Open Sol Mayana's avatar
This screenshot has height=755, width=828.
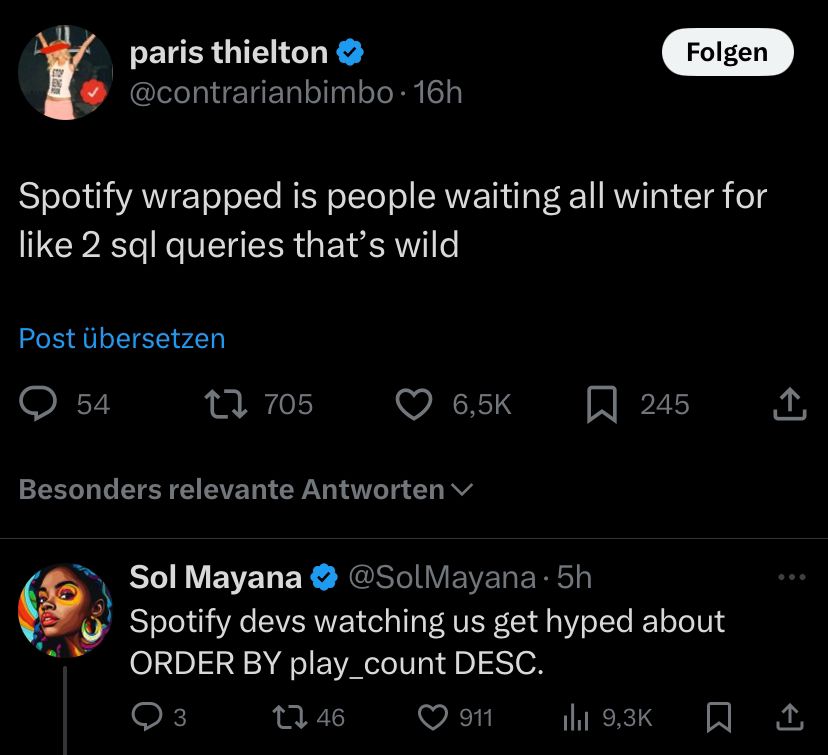64,608
